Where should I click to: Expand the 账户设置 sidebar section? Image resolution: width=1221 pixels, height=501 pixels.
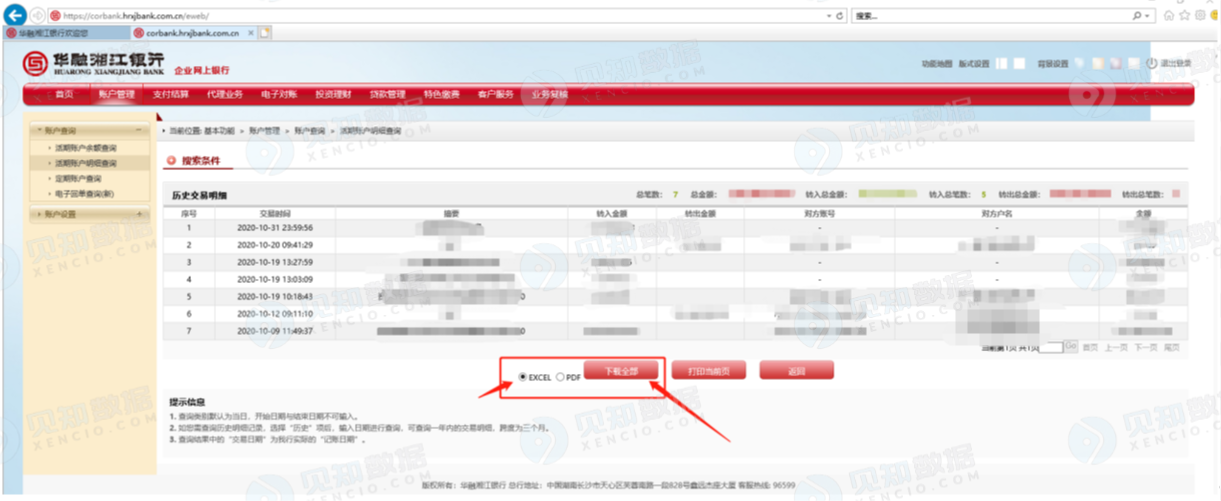tap(137, 214)
